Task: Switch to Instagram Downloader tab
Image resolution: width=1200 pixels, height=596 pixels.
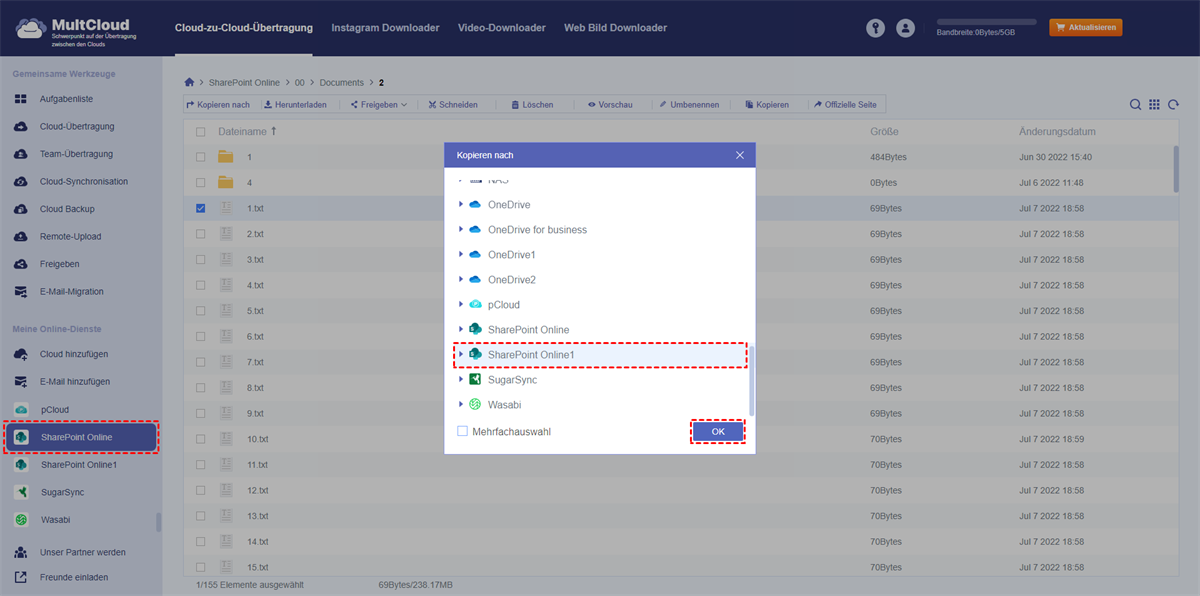Action: [385, 28]
